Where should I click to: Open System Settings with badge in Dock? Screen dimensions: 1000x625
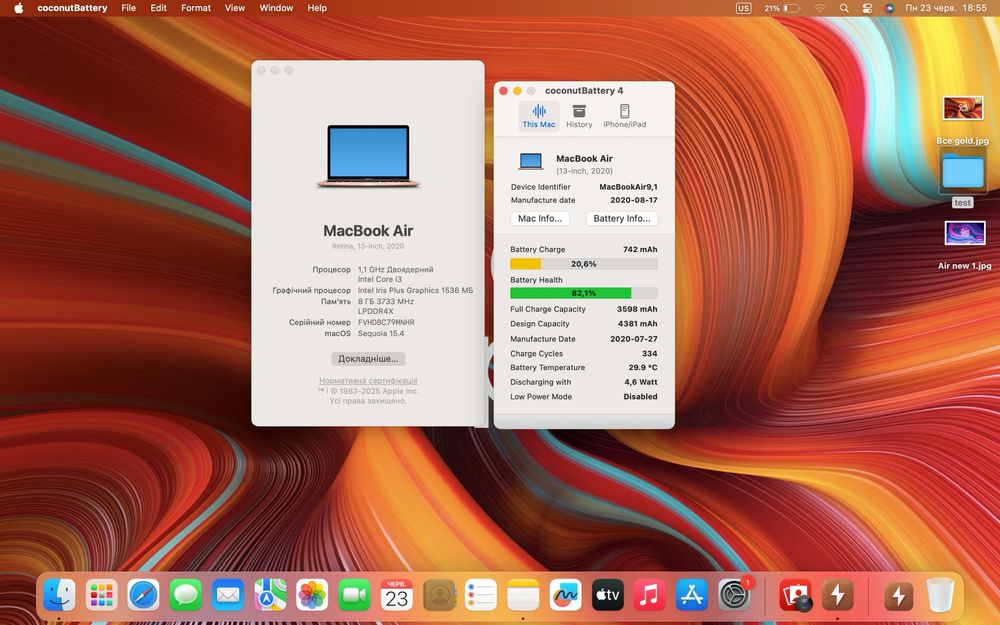point(735,595)
